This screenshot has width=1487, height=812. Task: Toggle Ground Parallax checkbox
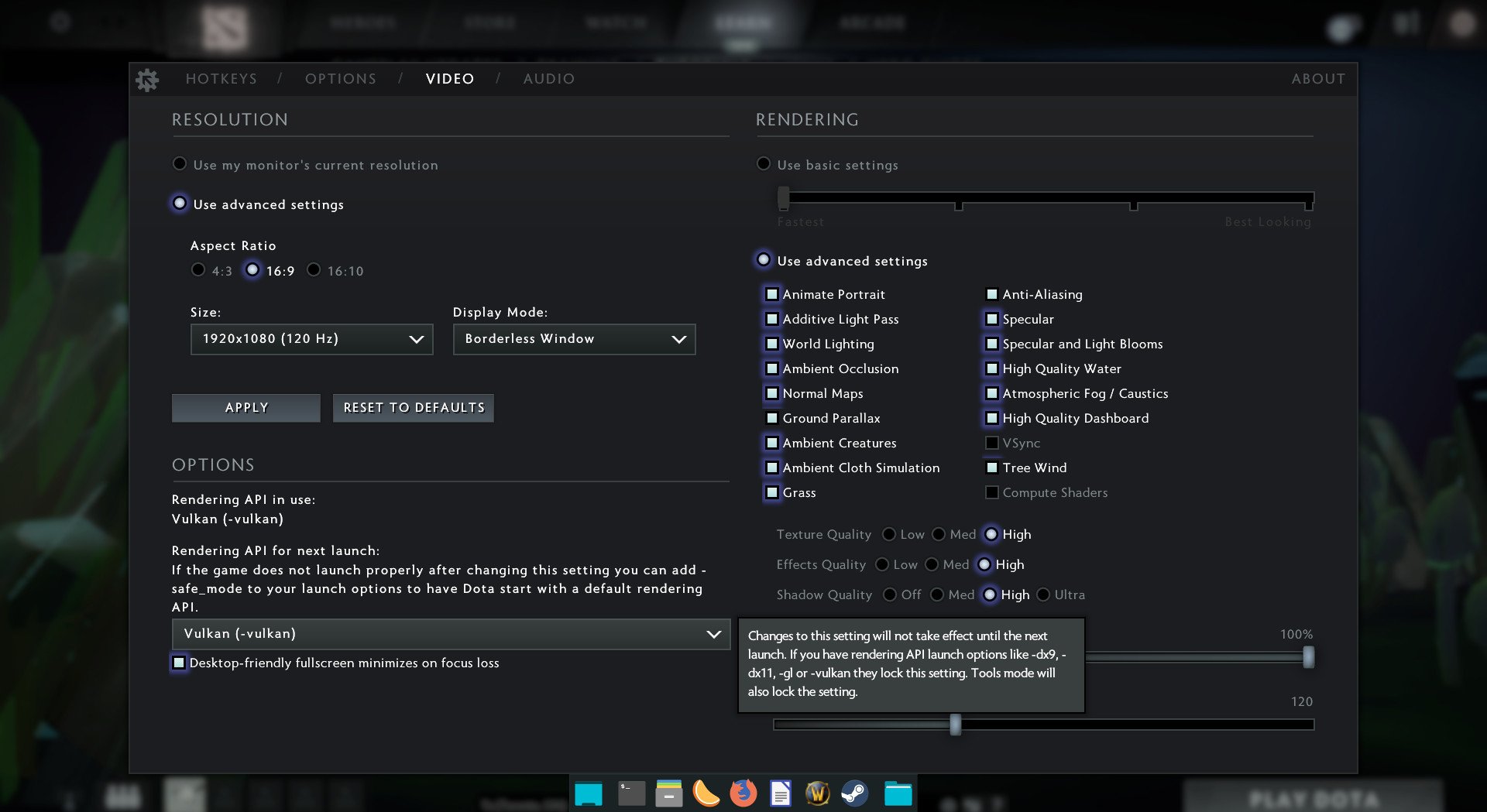(772, 418)
